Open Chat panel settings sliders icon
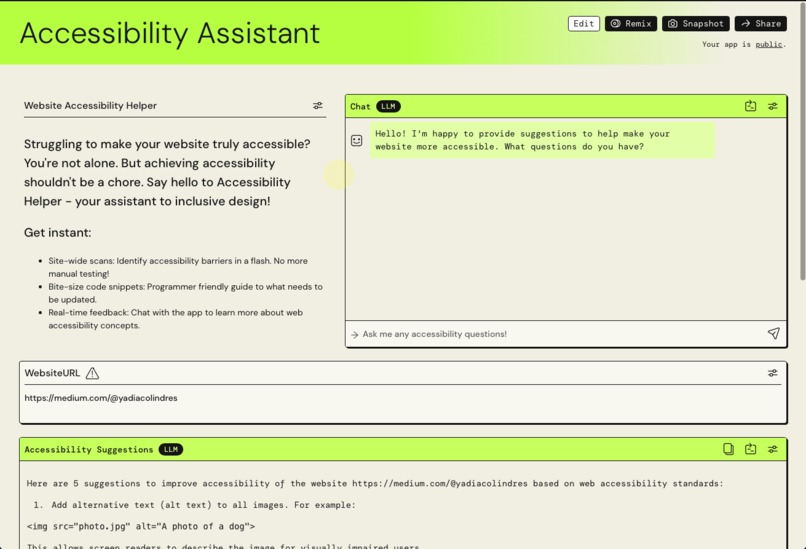This screenshot has width=806, height=549. point(773,106)
